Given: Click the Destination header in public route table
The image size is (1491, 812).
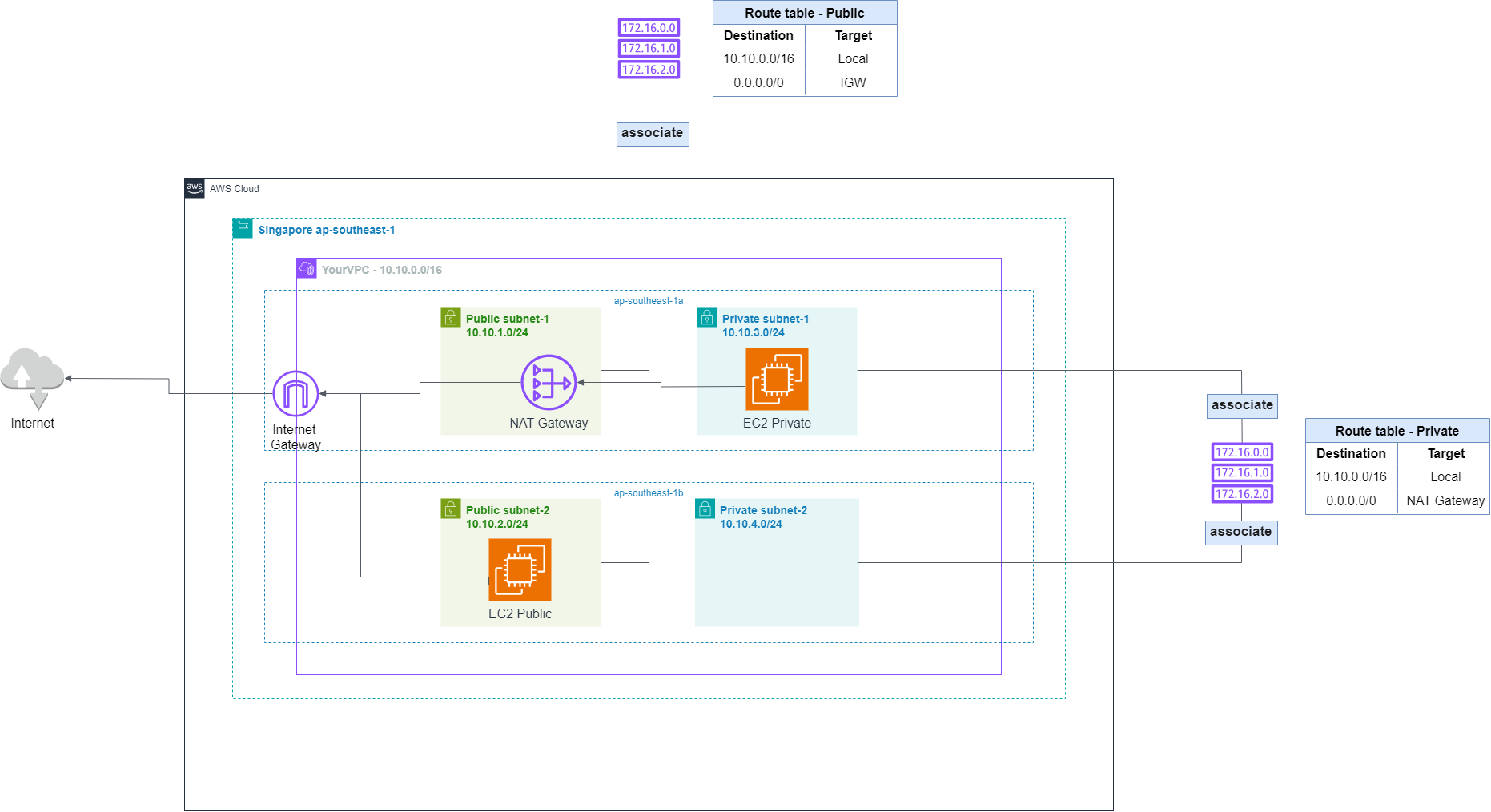Looking at the screenshot, I should click(x=758, y=35).
